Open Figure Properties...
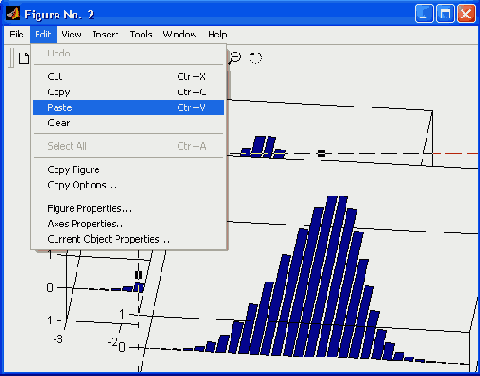The width and height of the screenshot is (480, 376). pos(128,208)
